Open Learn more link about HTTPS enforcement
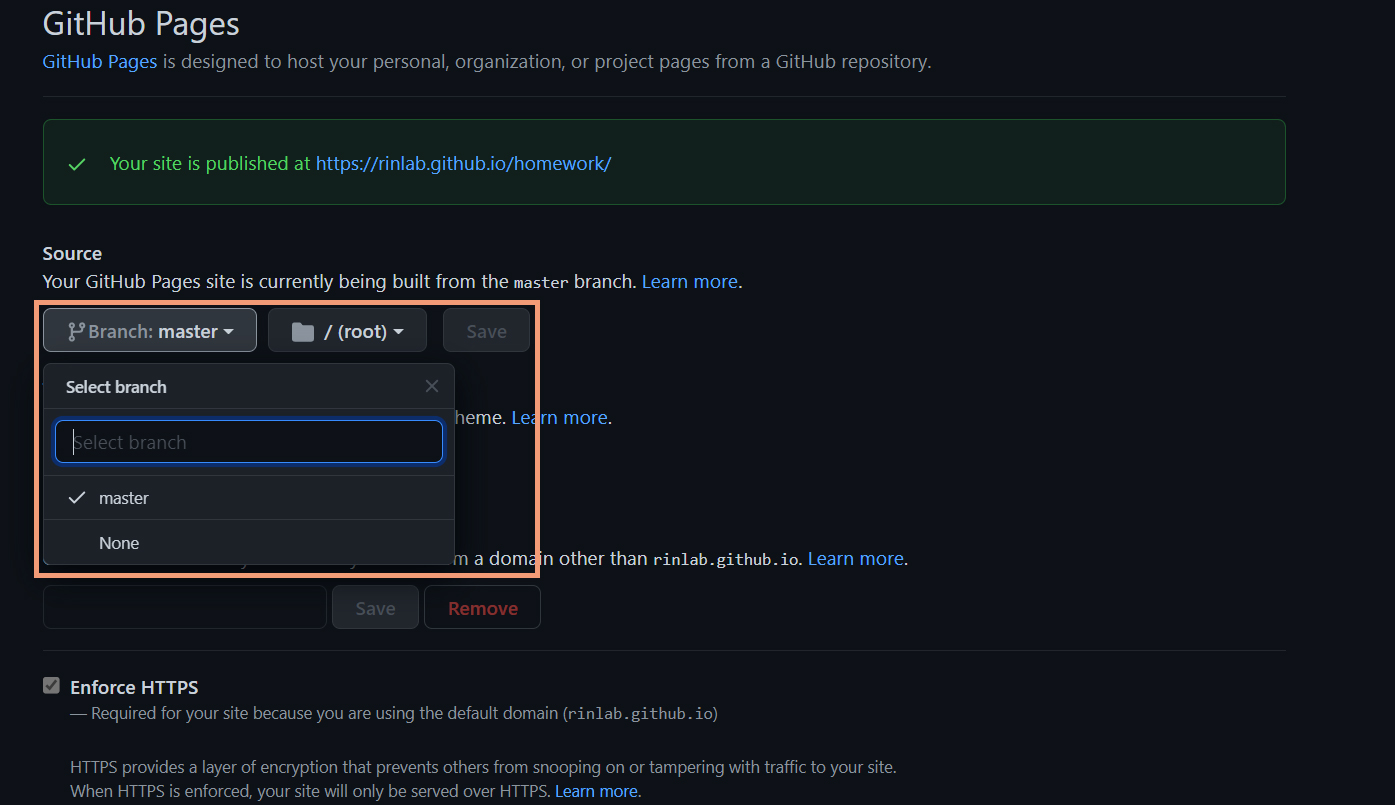Viewport: 1395px width, 805px height. point(597,791)
